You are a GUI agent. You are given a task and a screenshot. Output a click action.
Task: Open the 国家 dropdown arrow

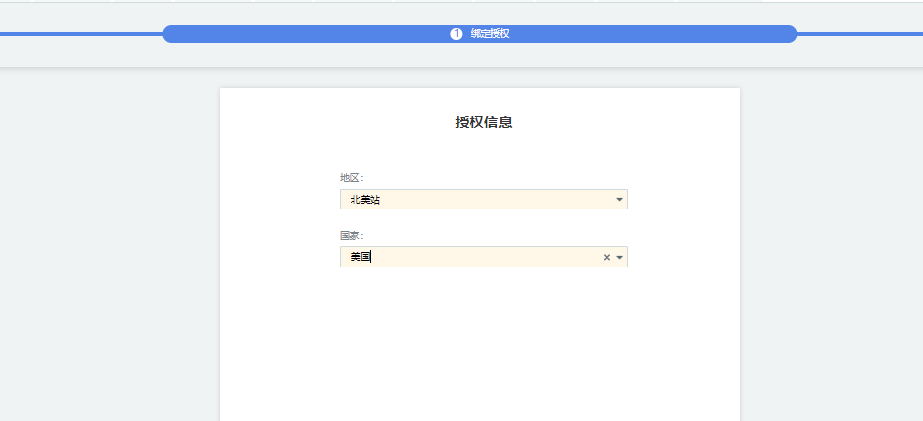point(619,257)
